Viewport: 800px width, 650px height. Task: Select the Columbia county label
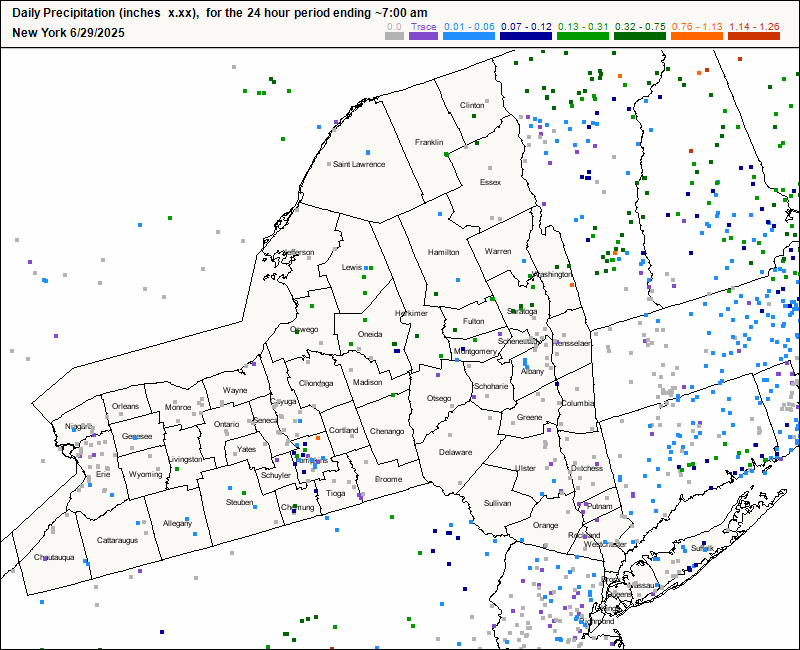(578, 403)
